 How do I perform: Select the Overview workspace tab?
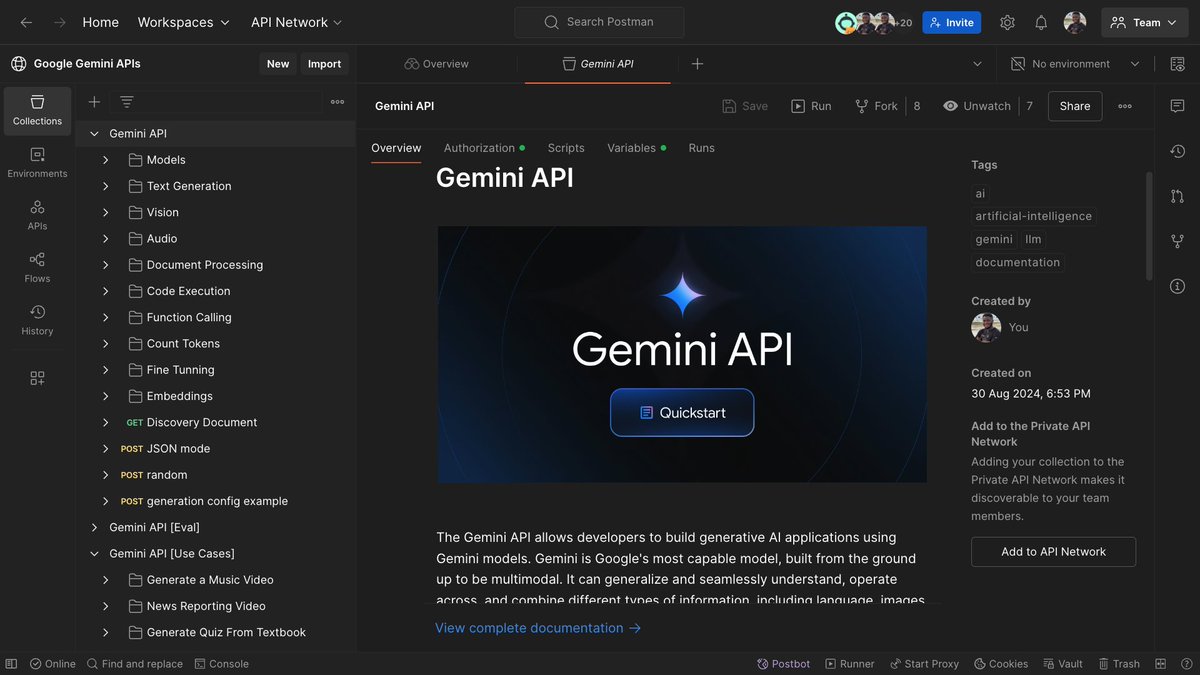437,64
